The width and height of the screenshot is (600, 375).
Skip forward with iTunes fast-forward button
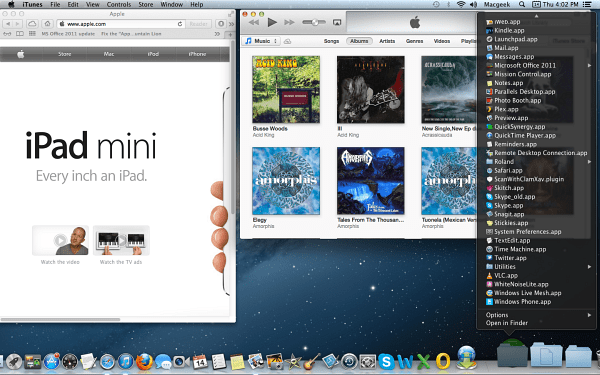click(x=289, y=23)
